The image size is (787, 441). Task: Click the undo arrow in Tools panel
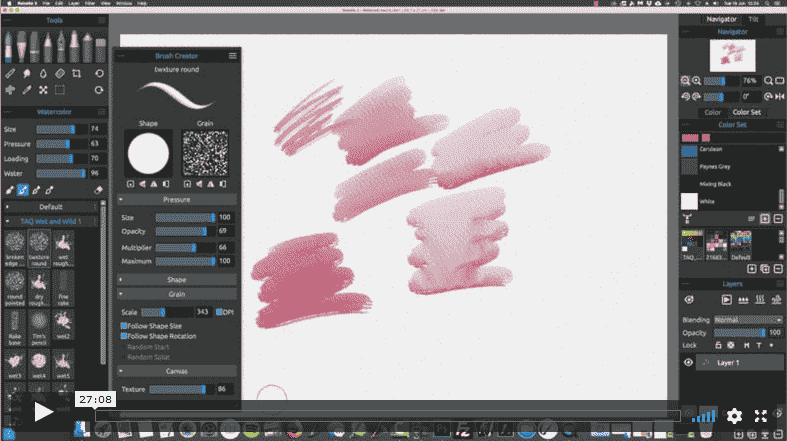coord(99,74)
